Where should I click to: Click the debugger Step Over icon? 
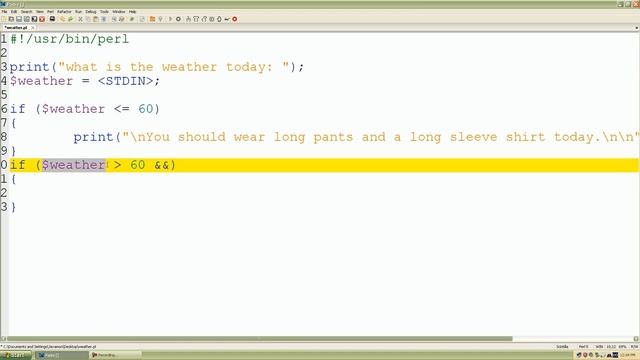(196, 19)
